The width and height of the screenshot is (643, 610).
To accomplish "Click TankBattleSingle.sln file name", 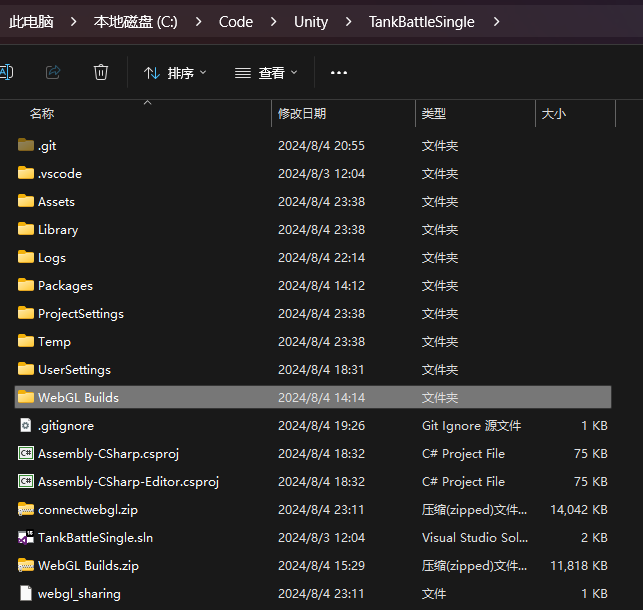I will tap(96, 538).
